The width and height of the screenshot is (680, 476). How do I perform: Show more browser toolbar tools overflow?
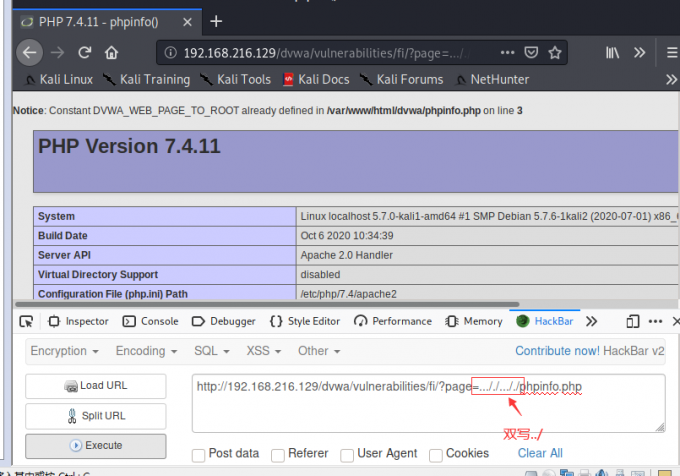tap(639, 53)
